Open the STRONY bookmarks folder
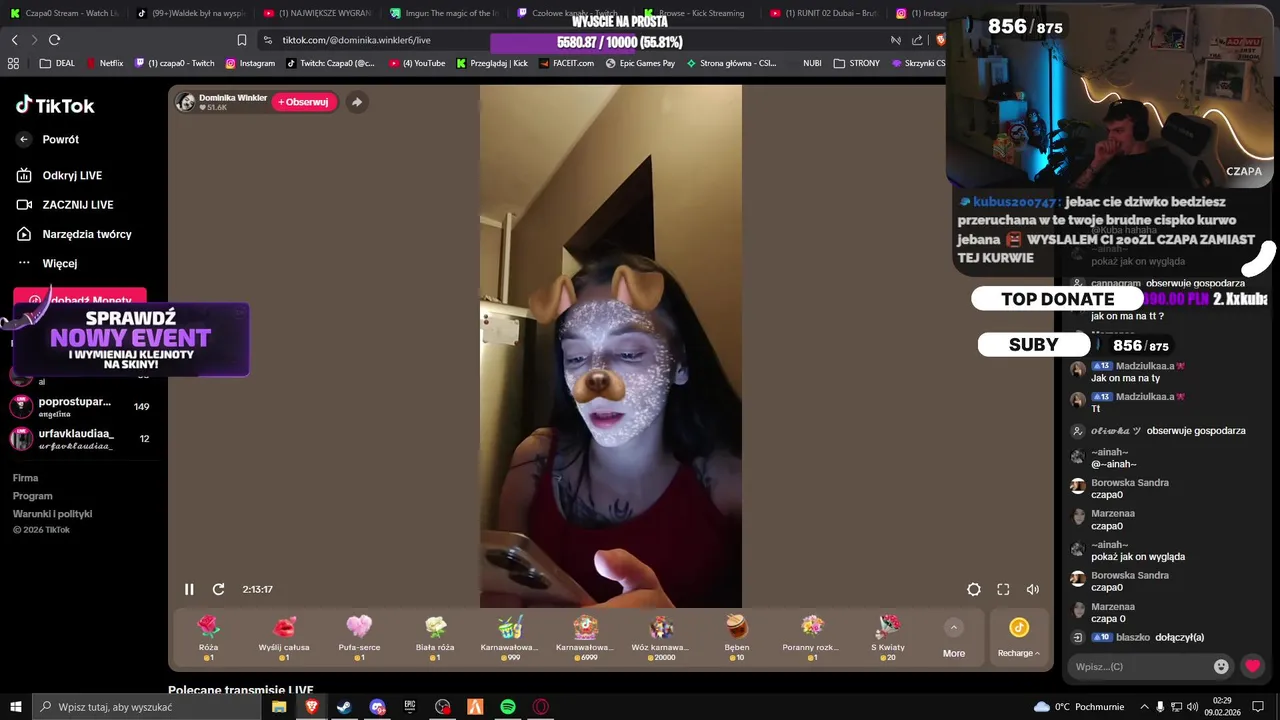Screen dimensions: 1280x720 [857, 63]
